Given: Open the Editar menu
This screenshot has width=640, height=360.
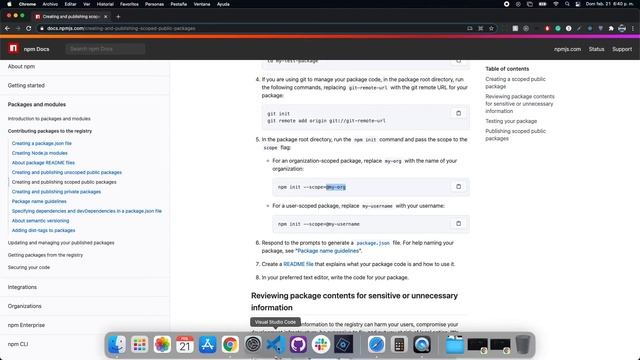Looking at the screenshot, I should click(x=71, y=4).
